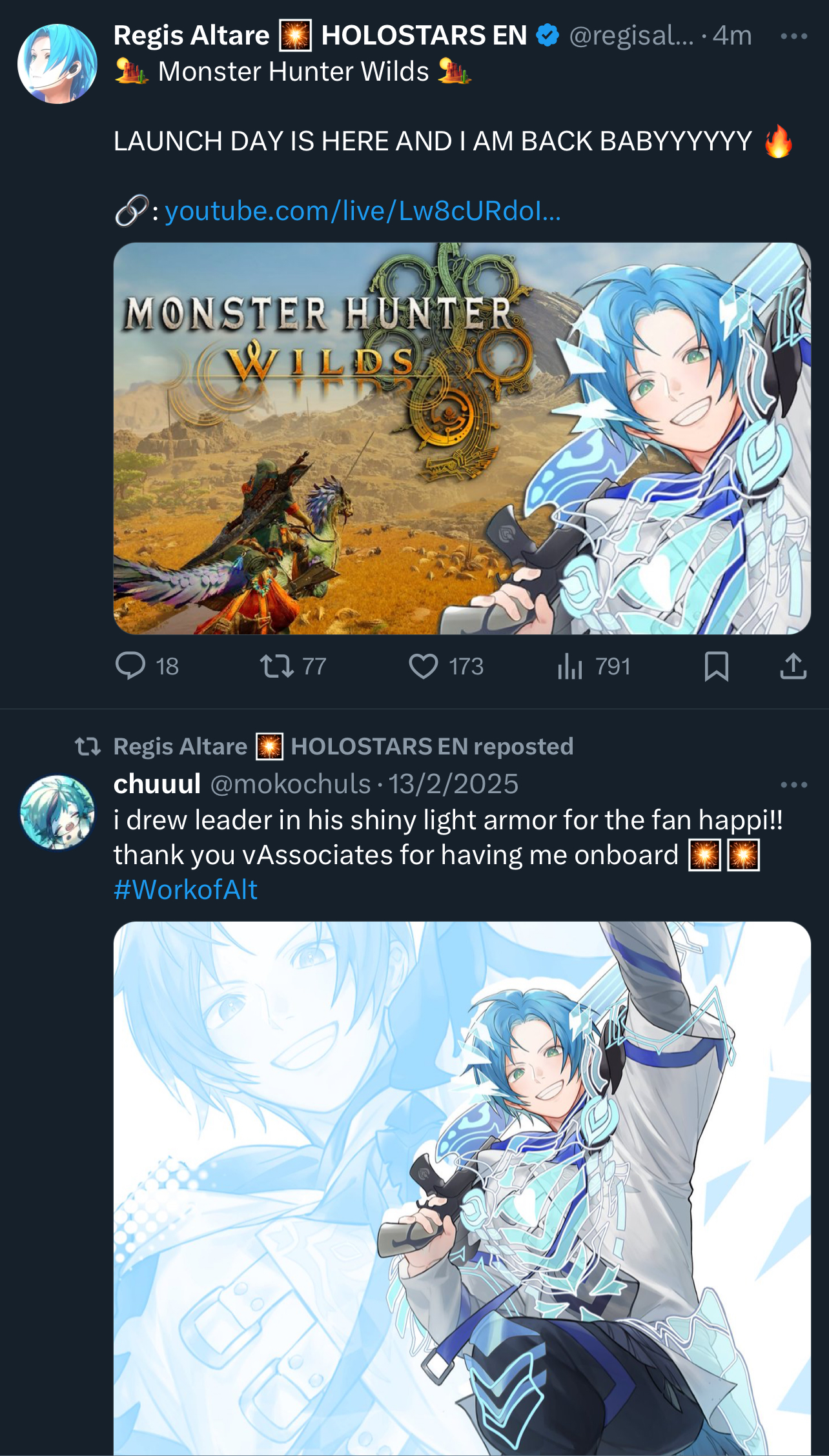
Task: Like the Monster Hunter Wilds post
Action: point(445,666)
